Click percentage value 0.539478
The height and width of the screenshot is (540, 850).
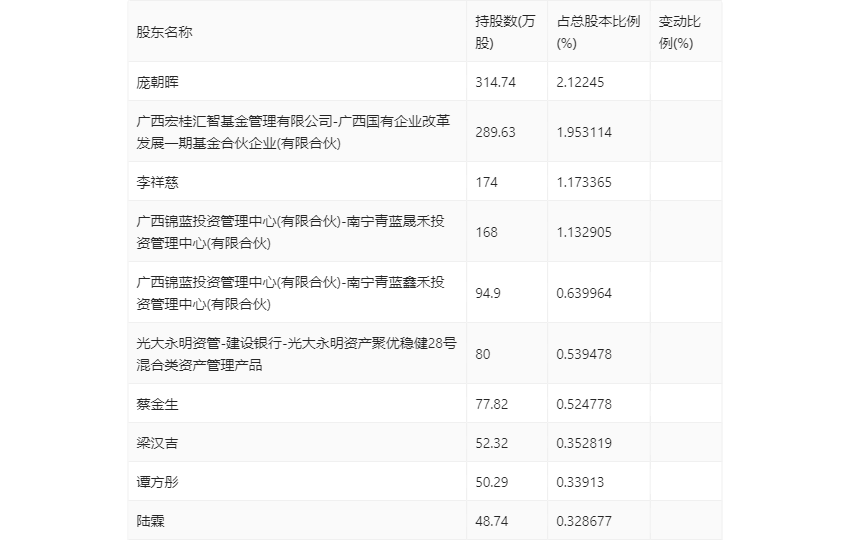click(x=584, y=354)
